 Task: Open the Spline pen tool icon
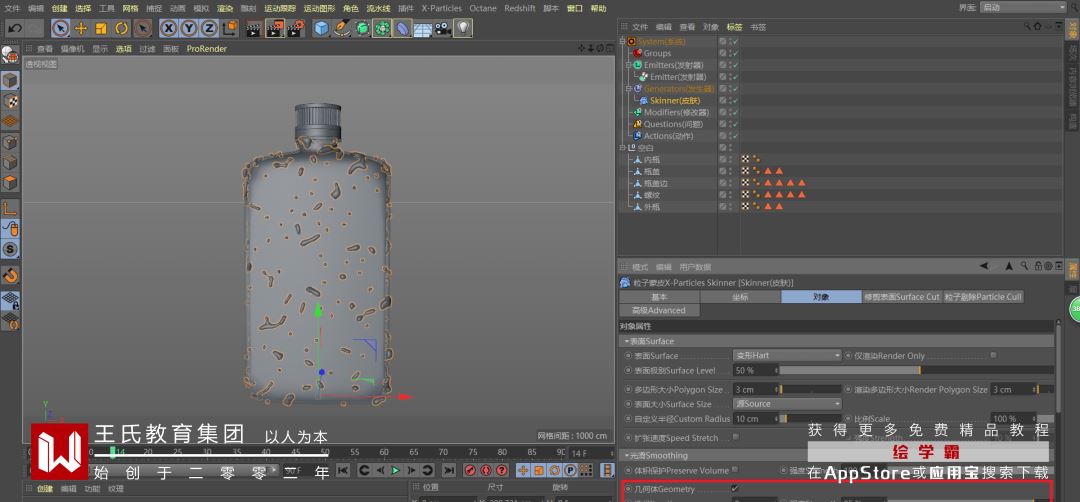coord(342,28)
